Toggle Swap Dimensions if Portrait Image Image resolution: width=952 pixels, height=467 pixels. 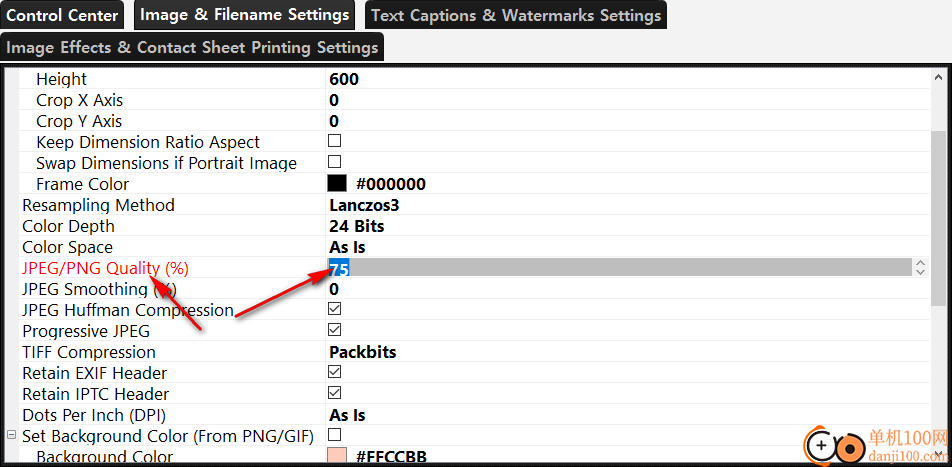tap(335, 163)
